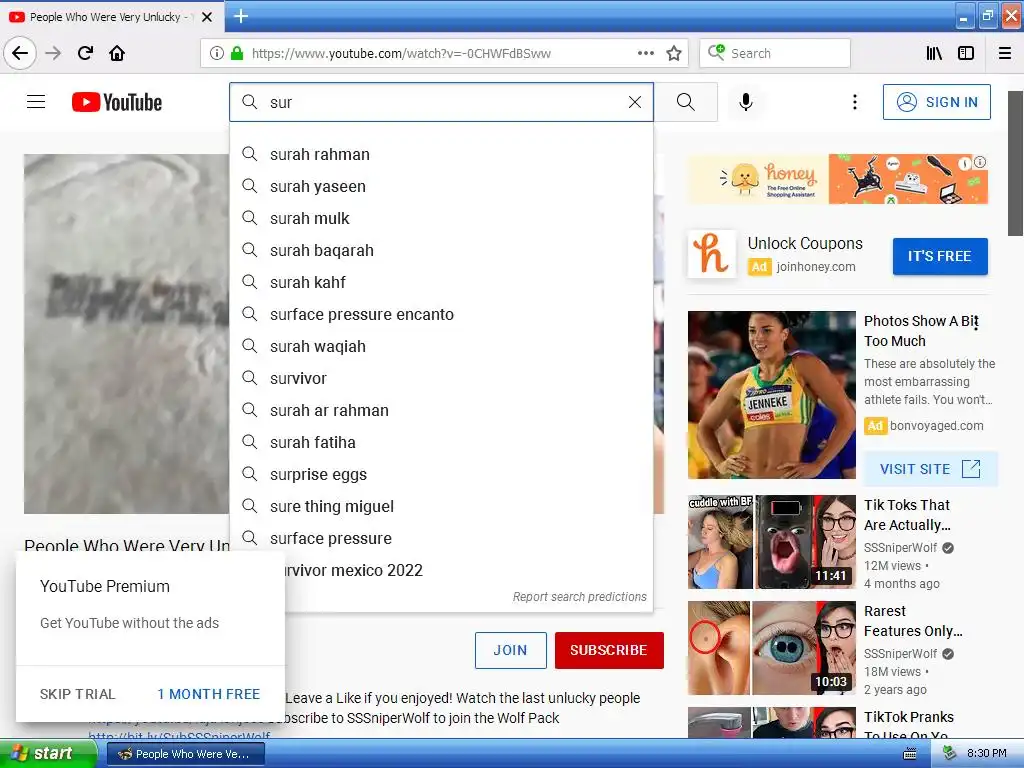This screenshot has width=1024, height=768.
Task: Pick suggestion 'surah waqiah'
Action: click(441, 346)
